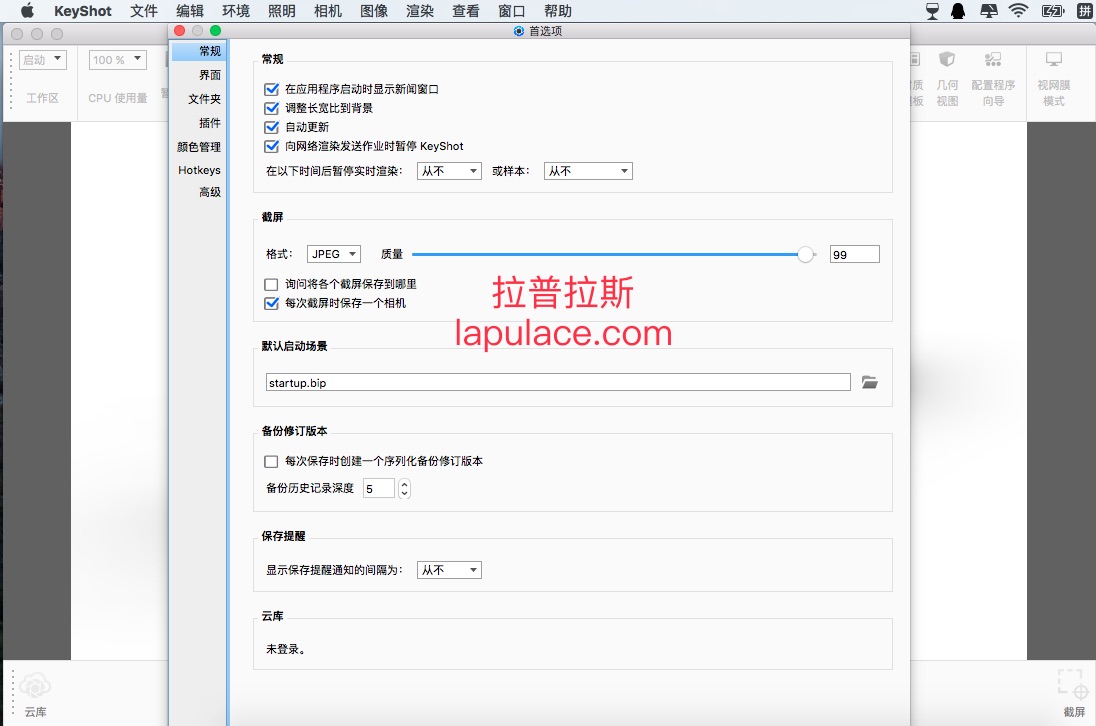Open the Apple menu
This screenshot has height=726, width=1096.
click(x=27, y=10)
